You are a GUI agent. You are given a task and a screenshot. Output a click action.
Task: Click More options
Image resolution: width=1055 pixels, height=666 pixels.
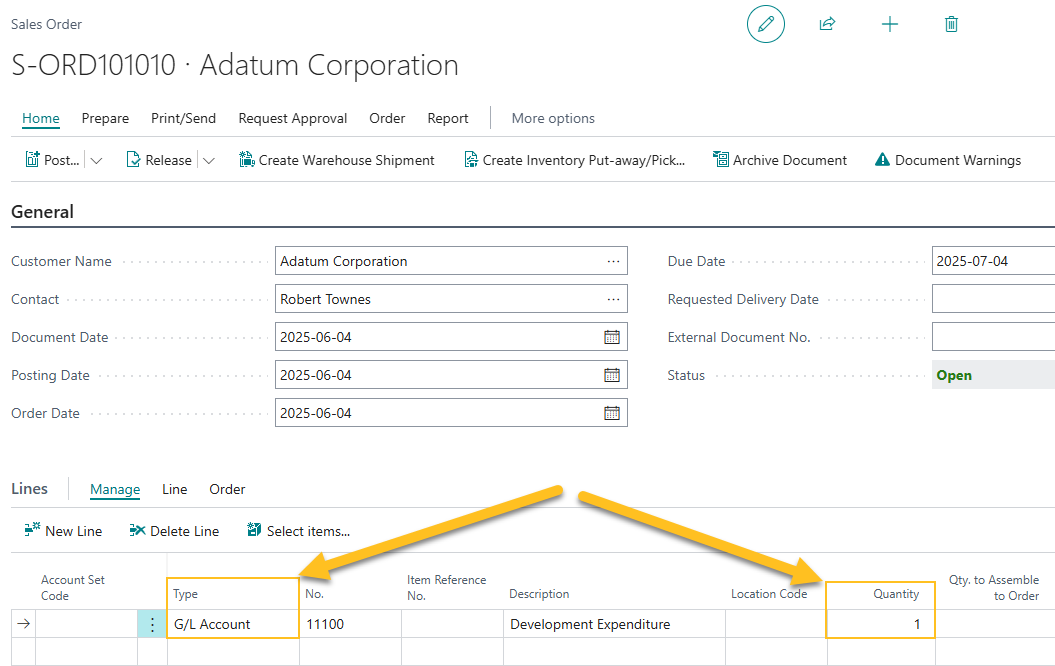tap(552, 118)
